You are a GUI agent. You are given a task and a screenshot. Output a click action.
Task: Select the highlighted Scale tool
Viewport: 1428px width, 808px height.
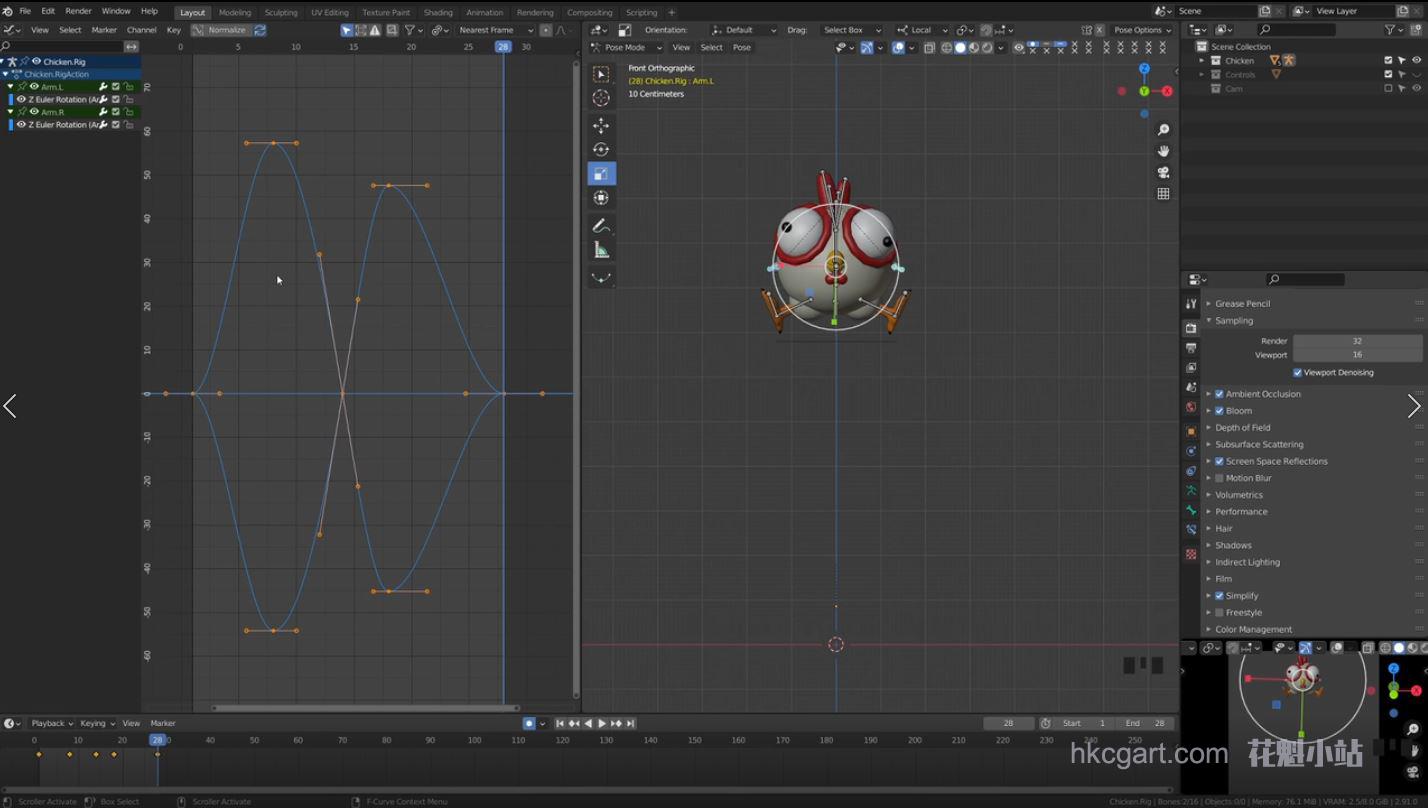coord(601,173)
